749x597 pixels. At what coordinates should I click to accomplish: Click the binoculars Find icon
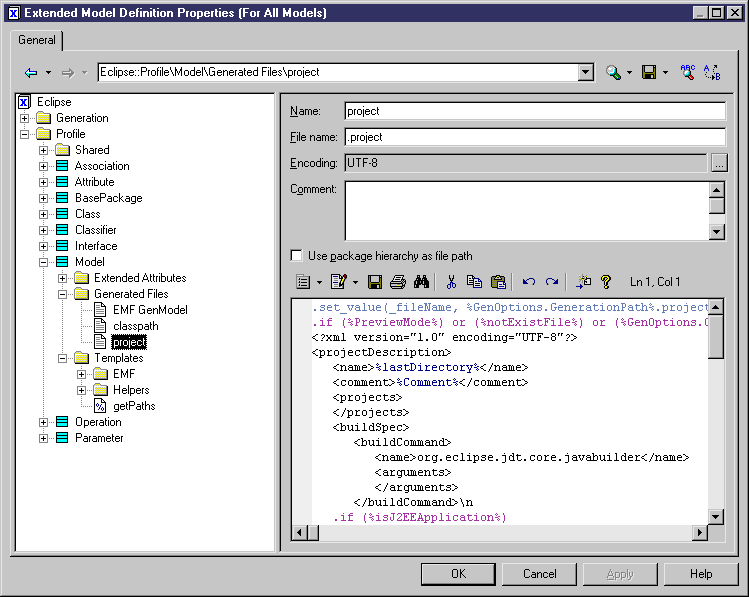421,282
